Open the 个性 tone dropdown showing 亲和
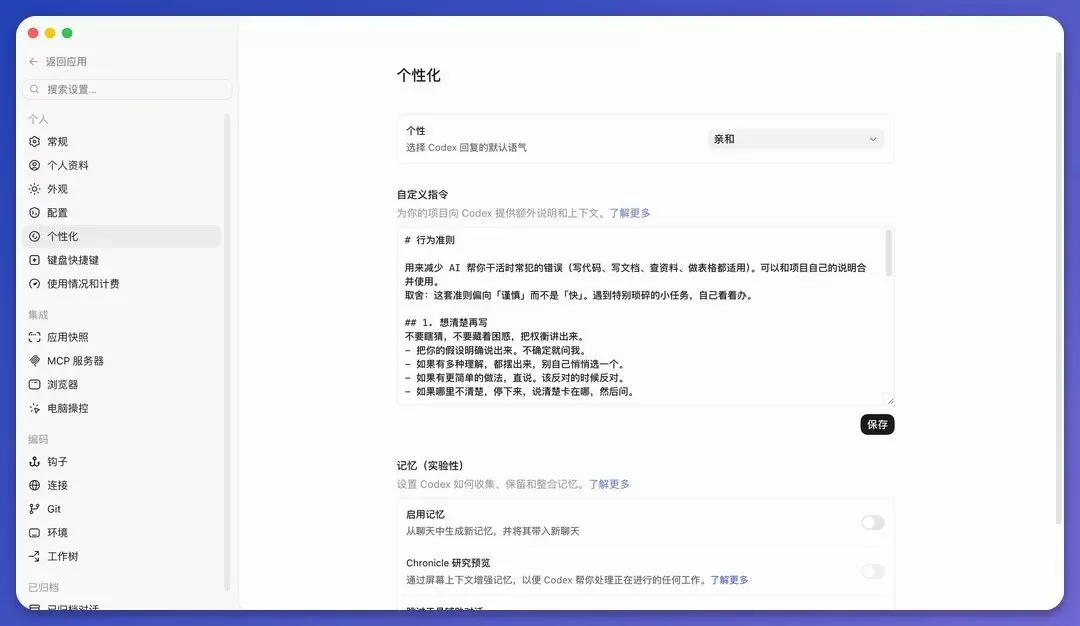1080x626 pixels. 796,139
